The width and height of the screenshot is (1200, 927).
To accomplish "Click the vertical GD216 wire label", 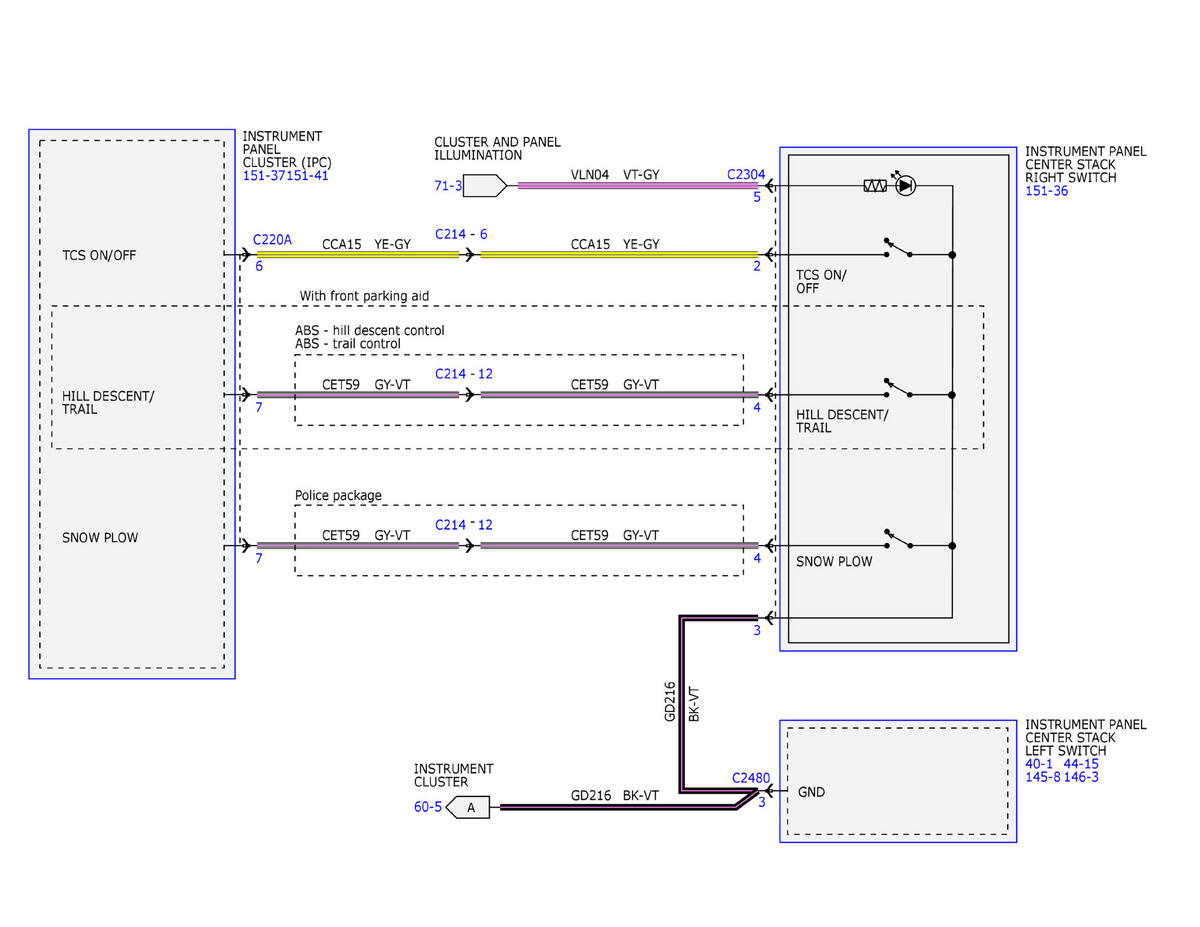I will 671,702.
